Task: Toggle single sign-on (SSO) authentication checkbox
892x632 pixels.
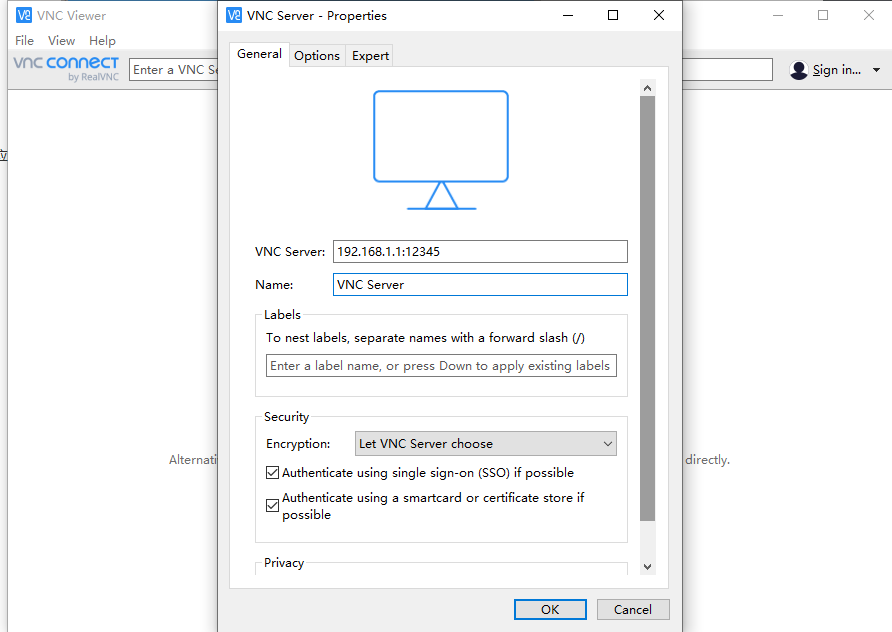Action: [272, 473]
